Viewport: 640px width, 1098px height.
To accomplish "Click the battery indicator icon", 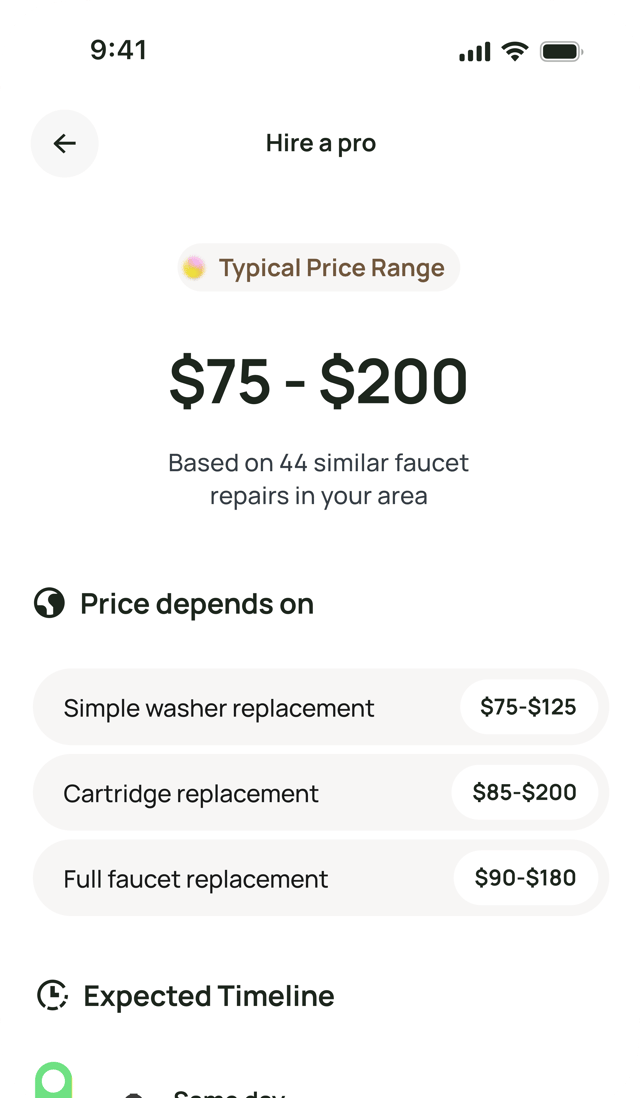I will [x=562, y=51].
